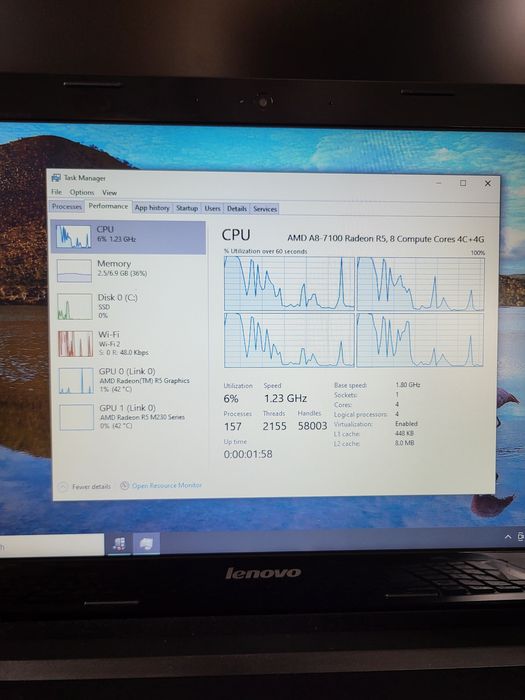Open Resource Monitor link

(x=167, y=485)
